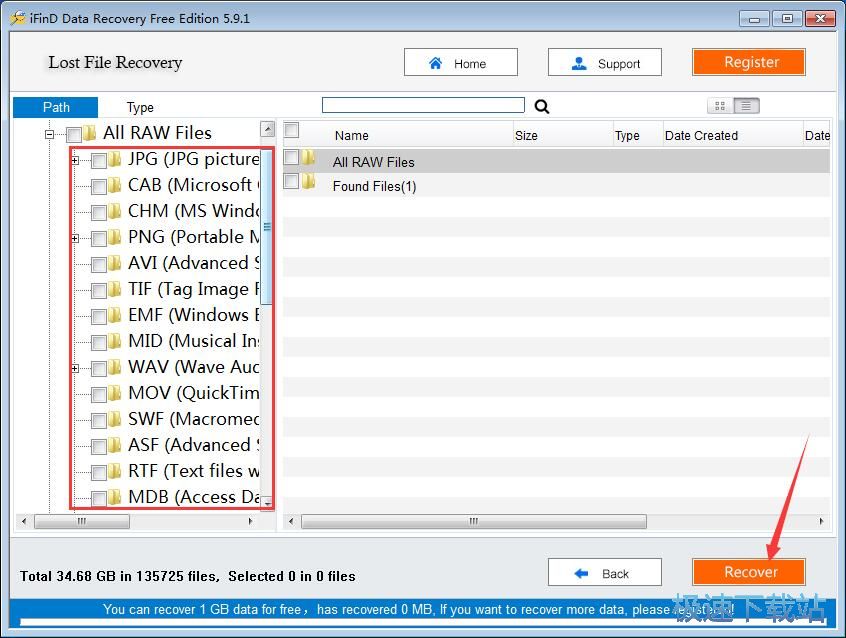Switch to detailed list view
This screenshot has width=846, height=638.
pyautogui.click(x=747, y=106)
